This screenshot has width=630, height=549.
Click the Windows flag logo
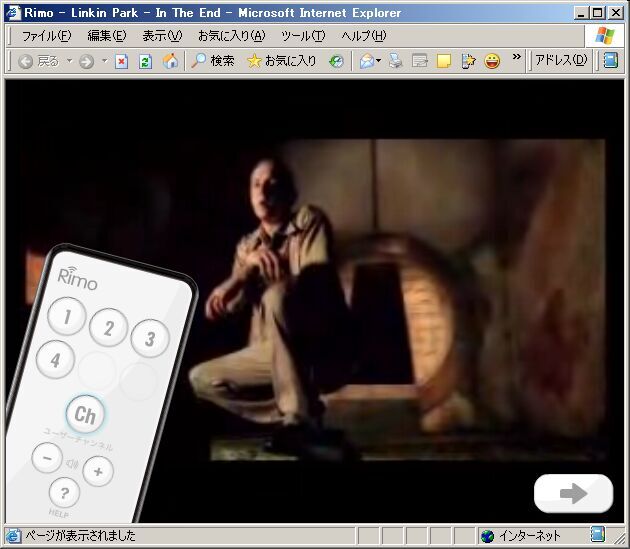pyautogui.click(x=605, y=36)
